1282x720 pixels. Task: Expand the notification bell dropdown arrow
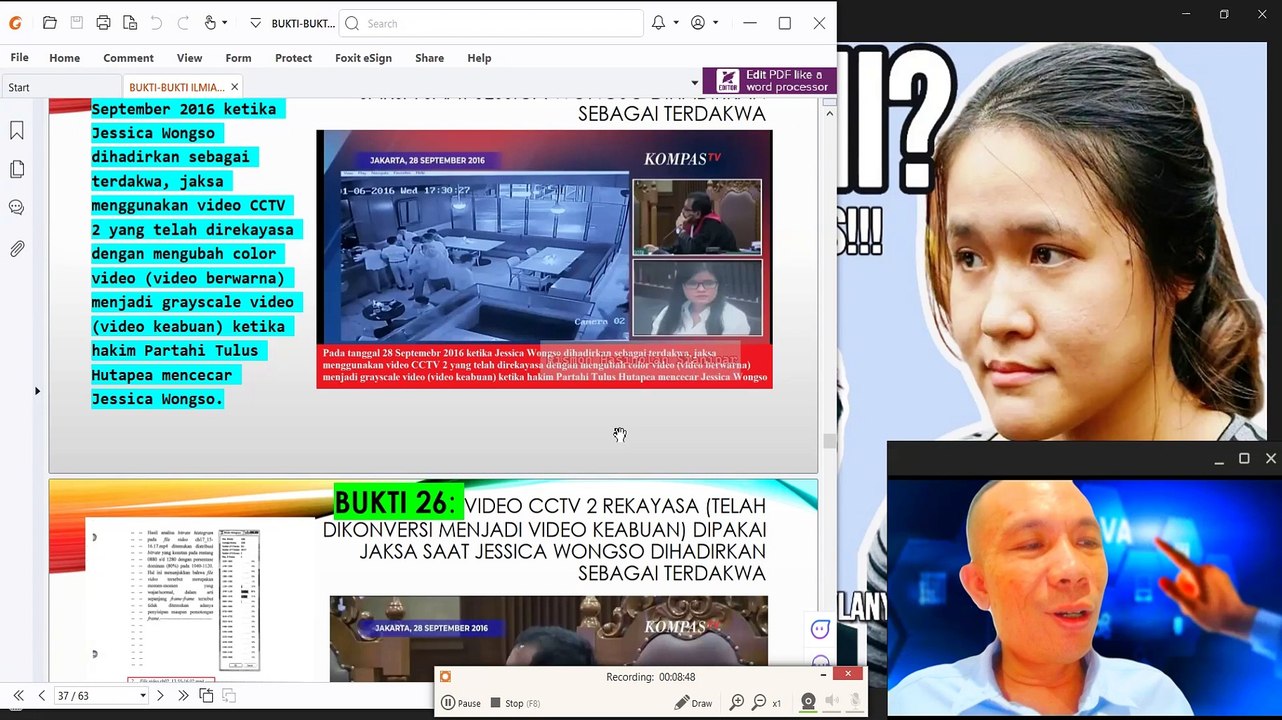click(x=676, y=23)
